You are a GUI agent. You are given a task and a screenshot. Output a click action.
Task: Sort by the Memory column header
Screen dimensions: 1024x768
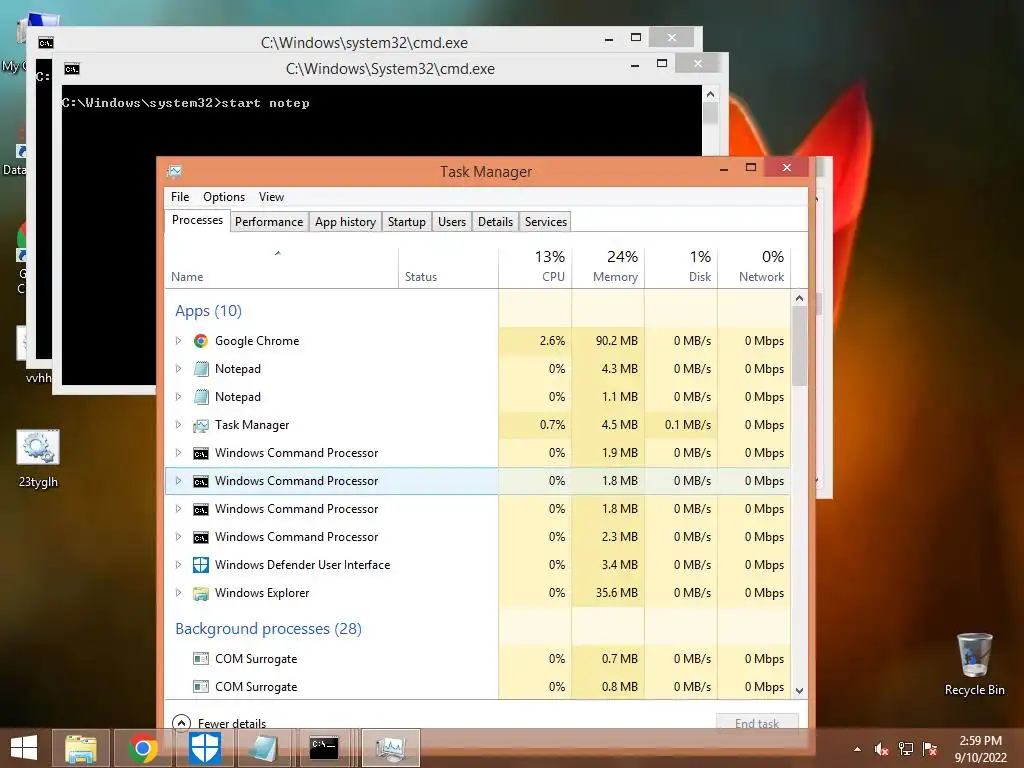(608, 268)
